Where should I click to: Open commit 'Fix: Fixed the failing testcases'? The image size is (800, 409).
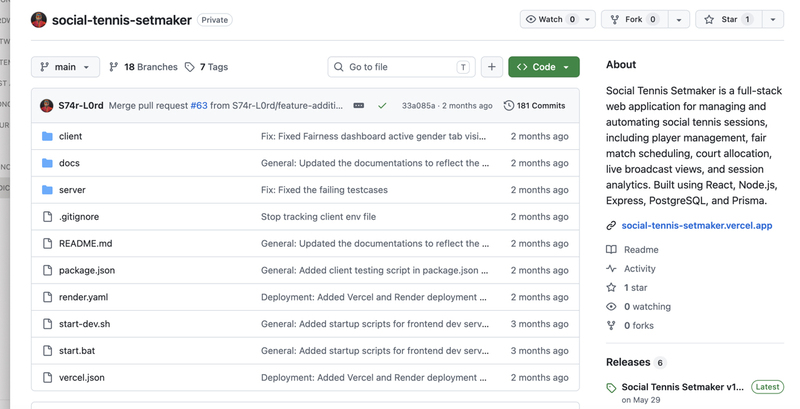324,190
